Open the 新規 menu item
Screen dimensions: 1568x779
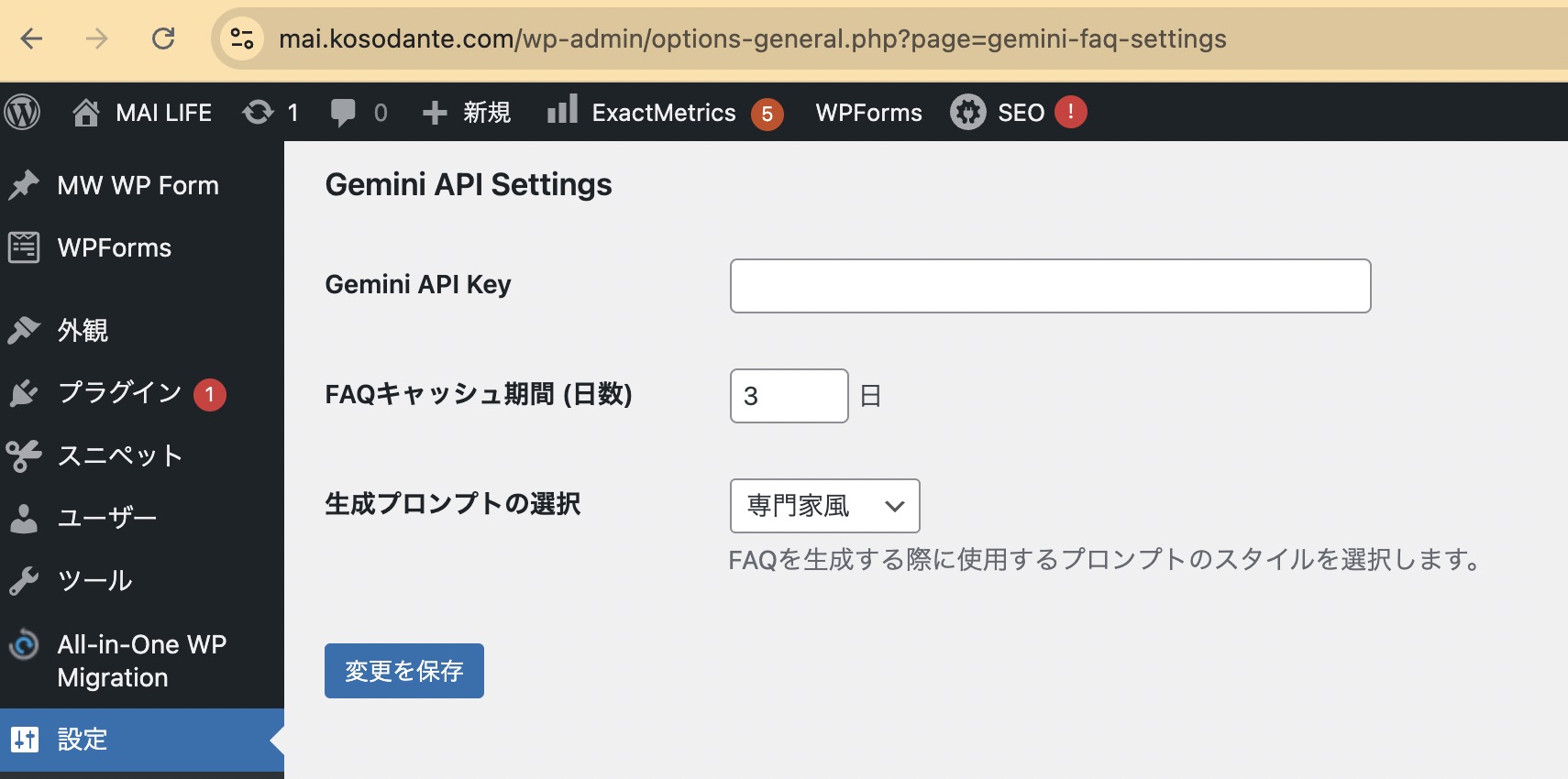point(487,113)
